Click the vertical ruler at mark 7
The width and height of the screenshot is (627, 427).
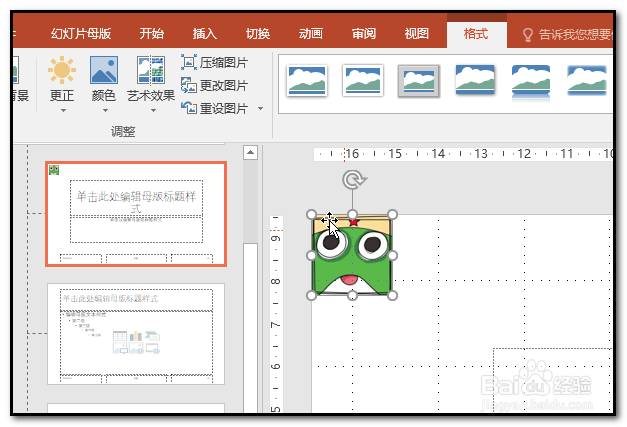(276, 324)
